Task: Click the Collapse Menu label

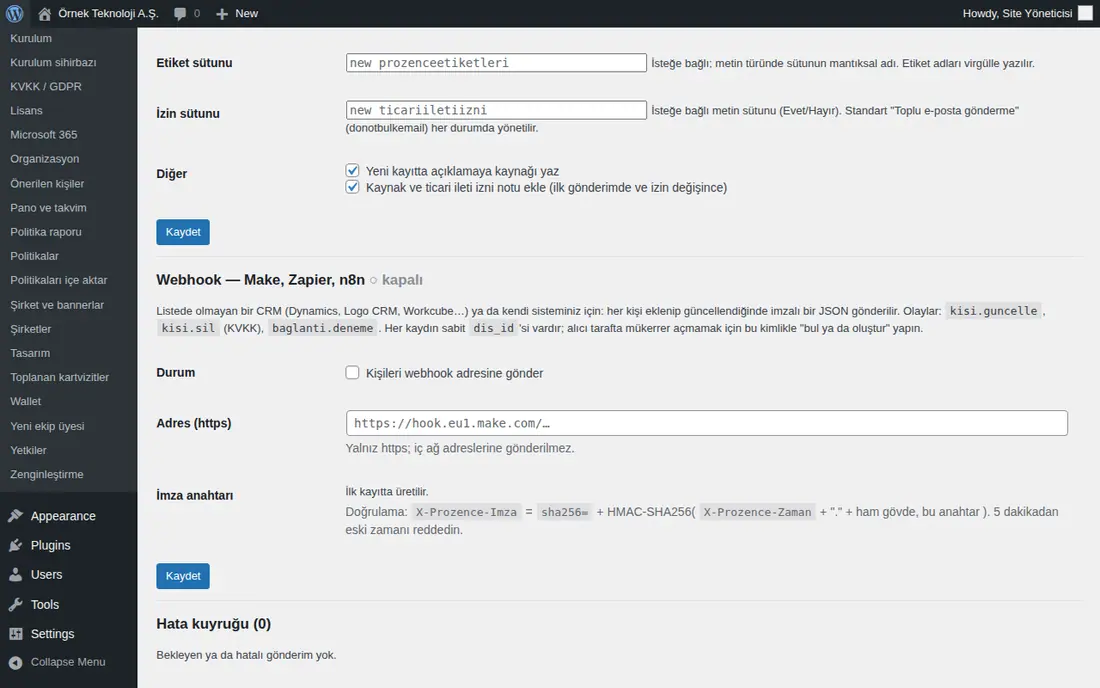Action: click(68, 662)
